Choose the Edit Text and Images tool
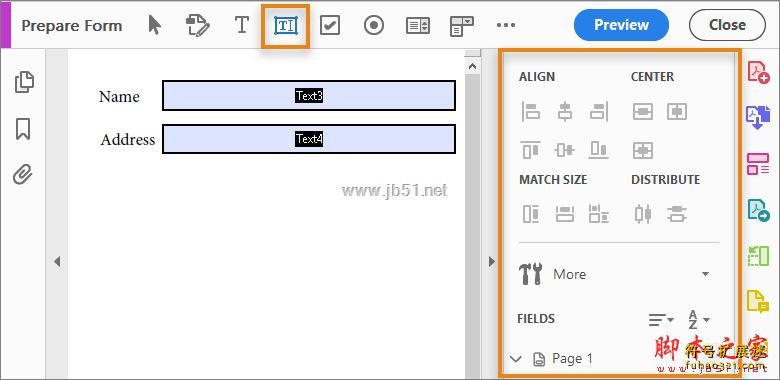Viewport: 780px width, 380px height. 197,25
